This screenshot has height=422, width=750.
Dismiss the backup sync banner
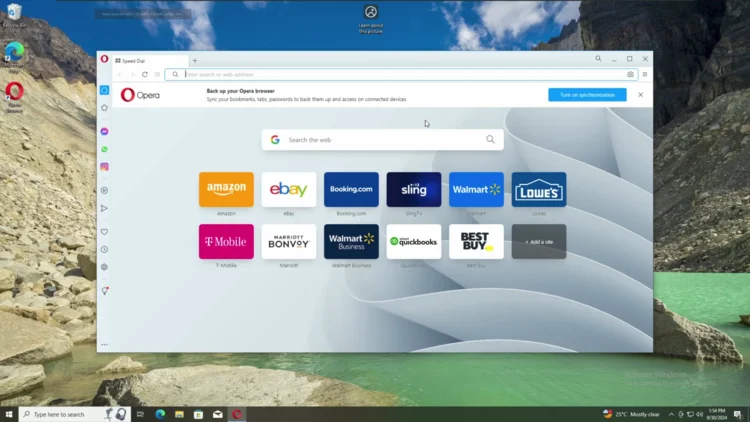point(640,95)
